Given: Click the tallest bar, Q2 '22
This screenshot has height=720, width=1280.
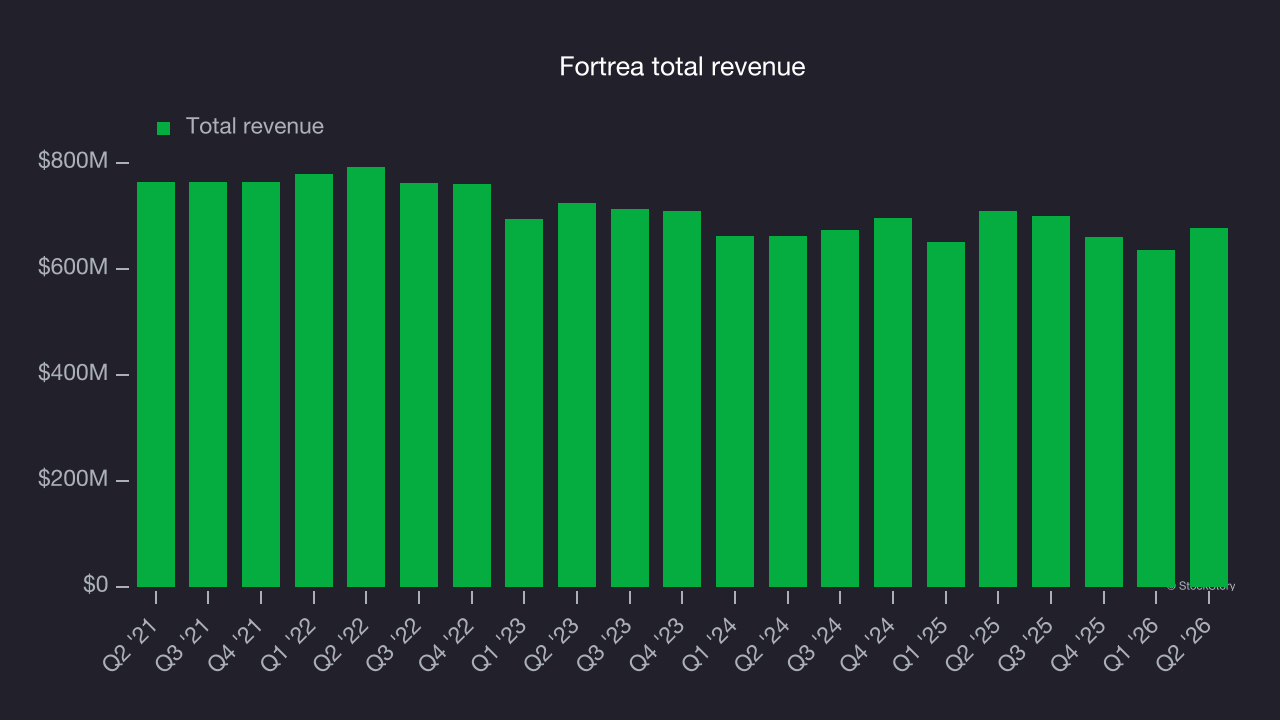Looking at the screenshot, I should [x=366, y=377].
